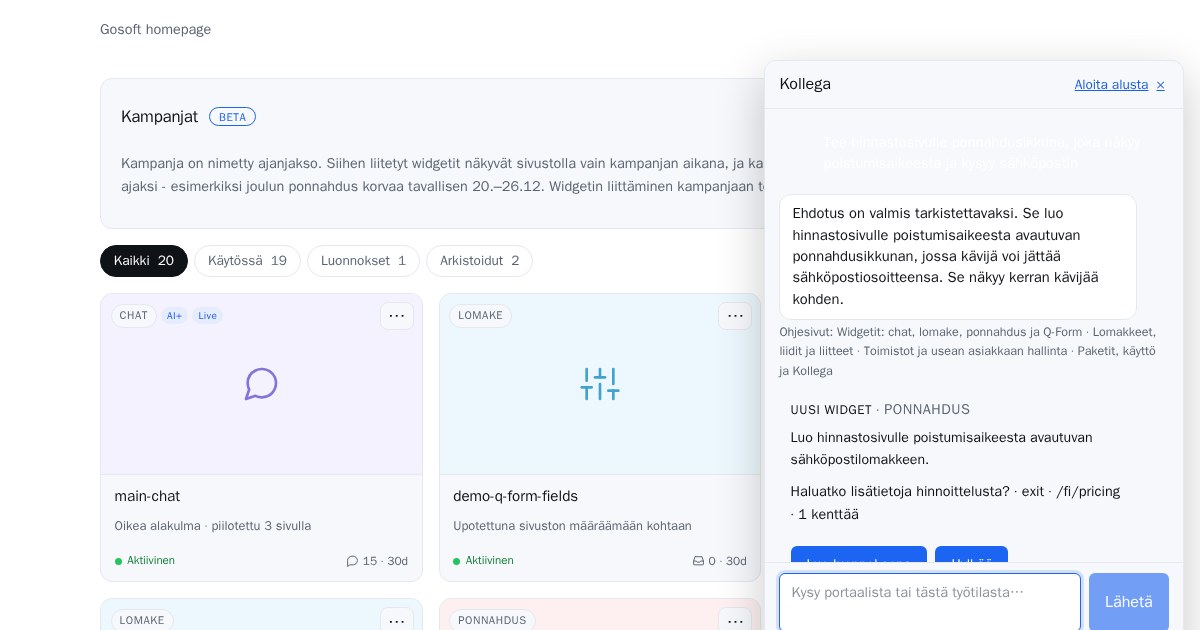This screenshot has height=630, width=1200.
Task: Click the BETA badge next to Kampanjat
Action: (232, 117)
